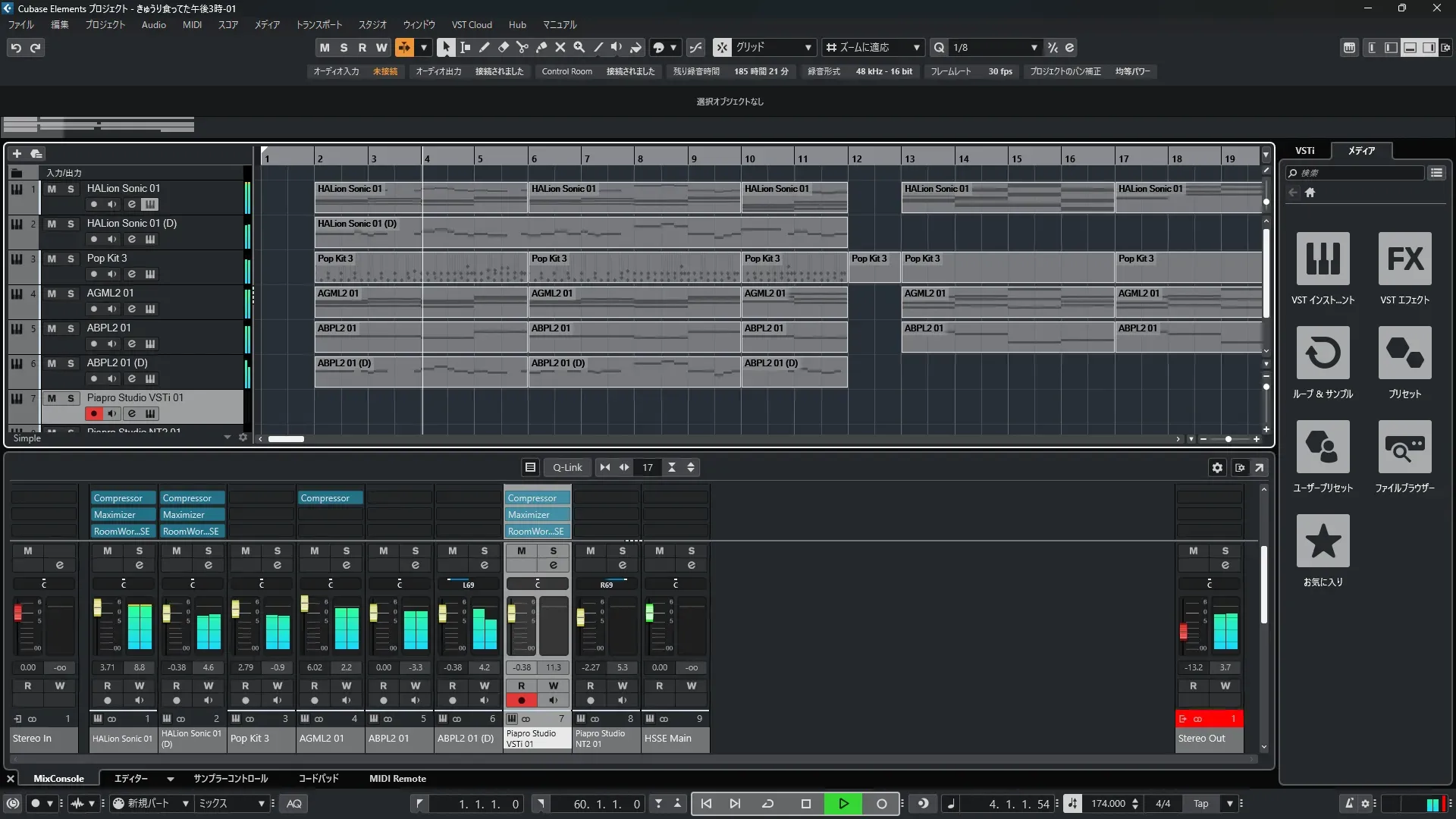Image resolution: width=1456 pixels, height=819 pixels.
Task: Select the Draw pencil tool
Action: click(484, 47)
